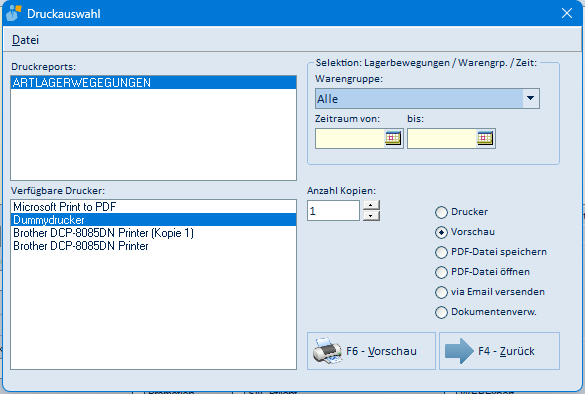Click the Anzahl Kopien number field
The height and width of the screenshot is (394, 585).
[x=333, y=210]
